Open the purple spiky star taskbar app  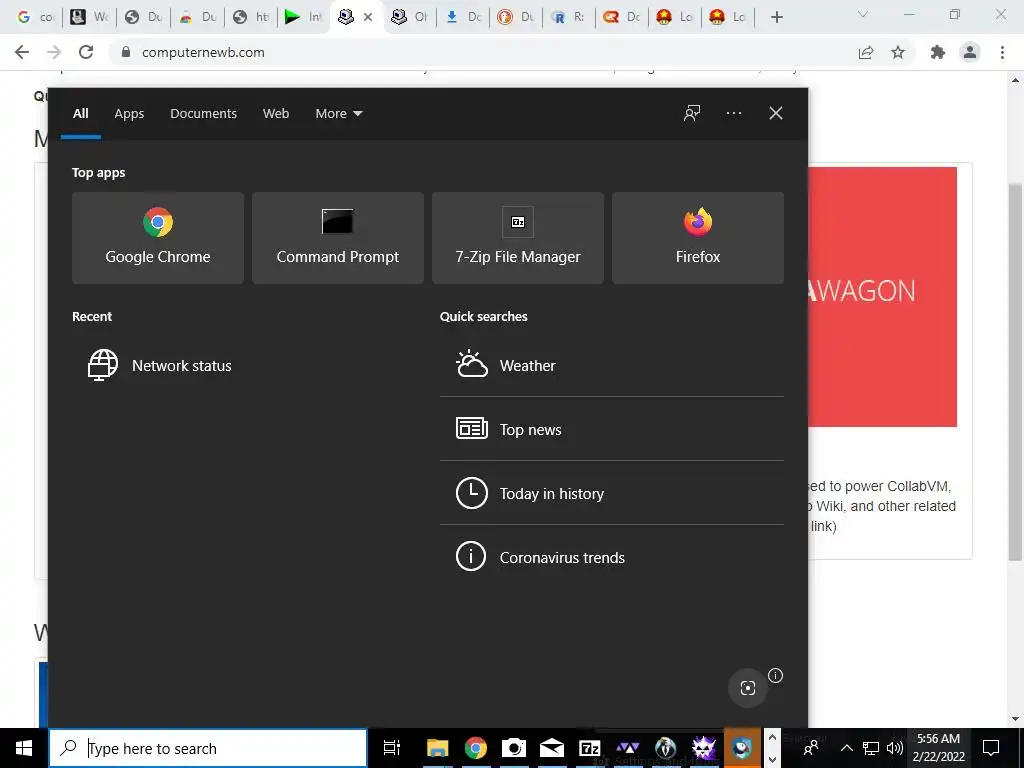tap(703, 748)
